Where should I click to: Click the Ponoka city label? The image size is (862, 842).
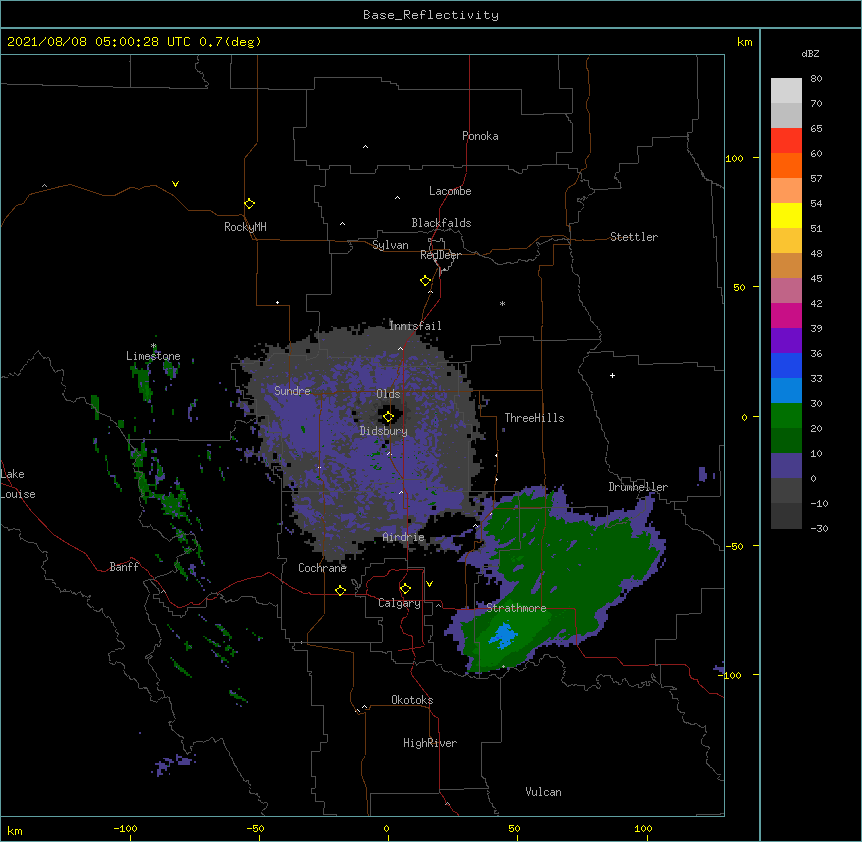480,136
